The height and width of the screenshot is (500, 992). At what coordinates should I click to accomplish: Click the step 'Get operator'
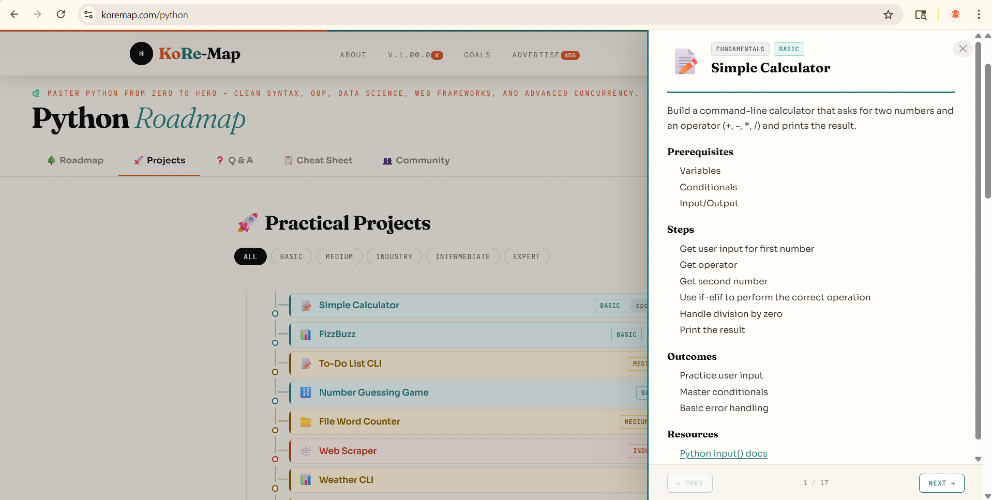[x=708, y=265]
